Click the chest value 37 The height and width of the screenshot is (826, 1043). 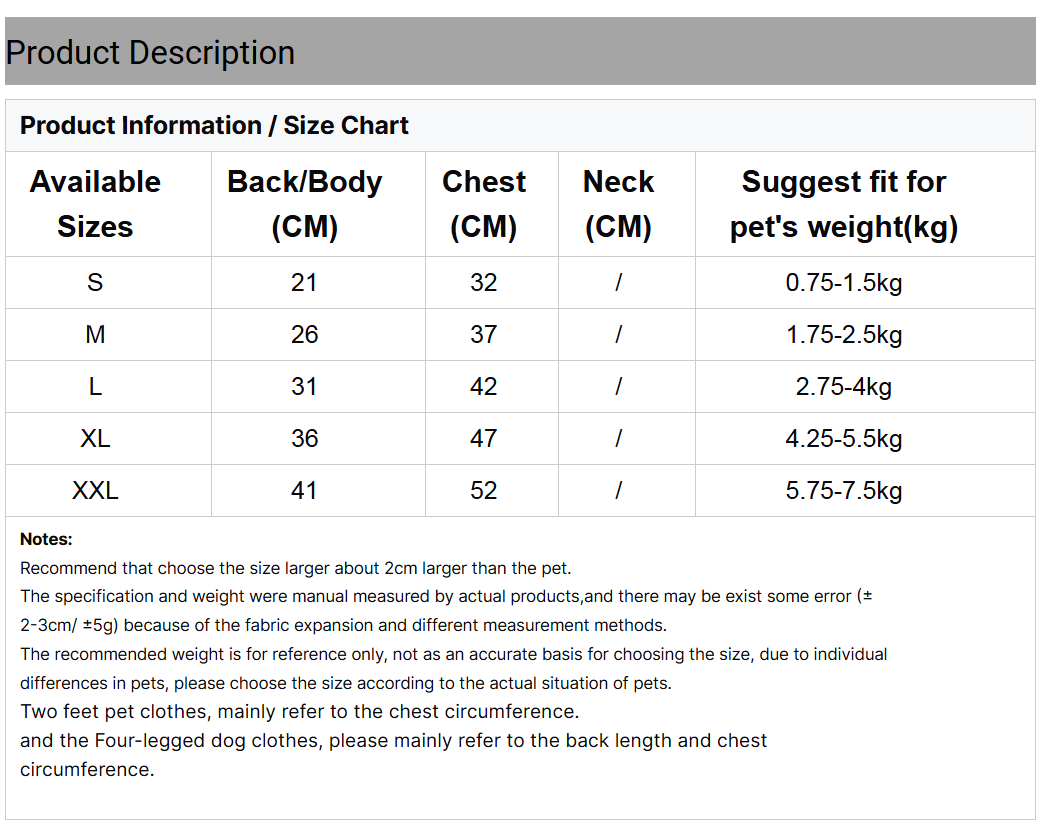[484, 335]
